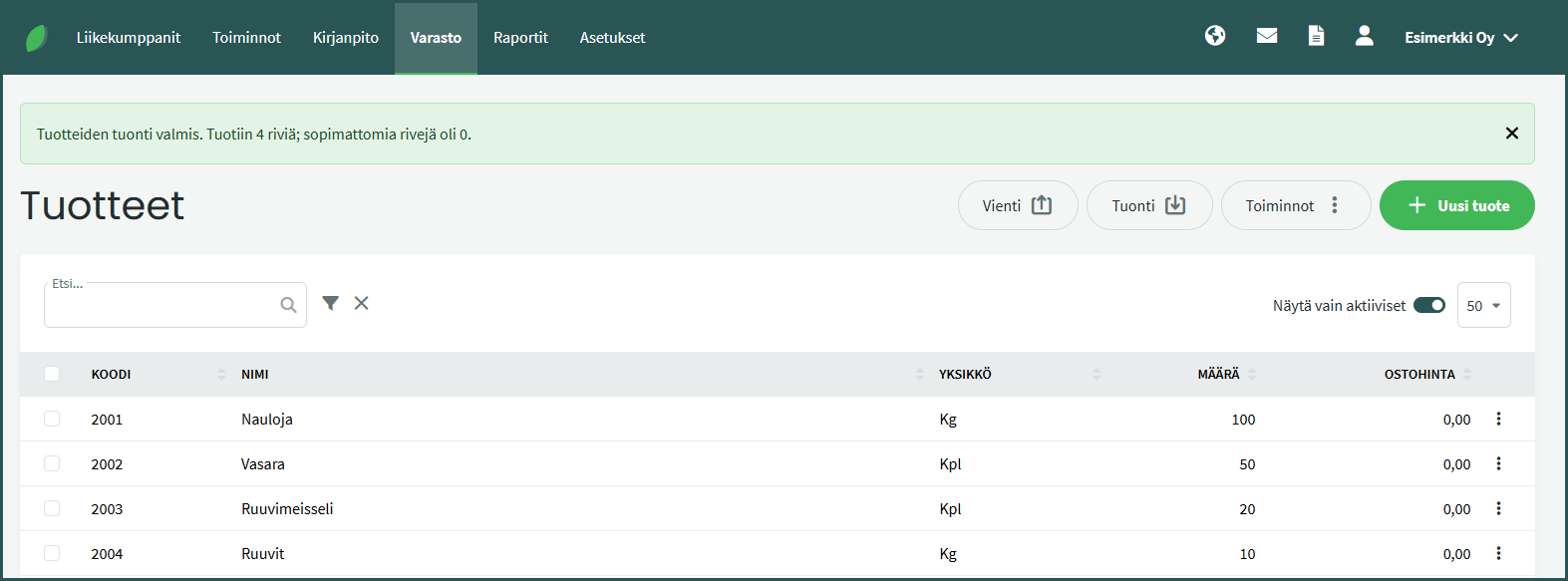The width and height of the screenshot is (1568, 581).
Task: Open the envelope messages icon
Action: (x=1266, y=36)
